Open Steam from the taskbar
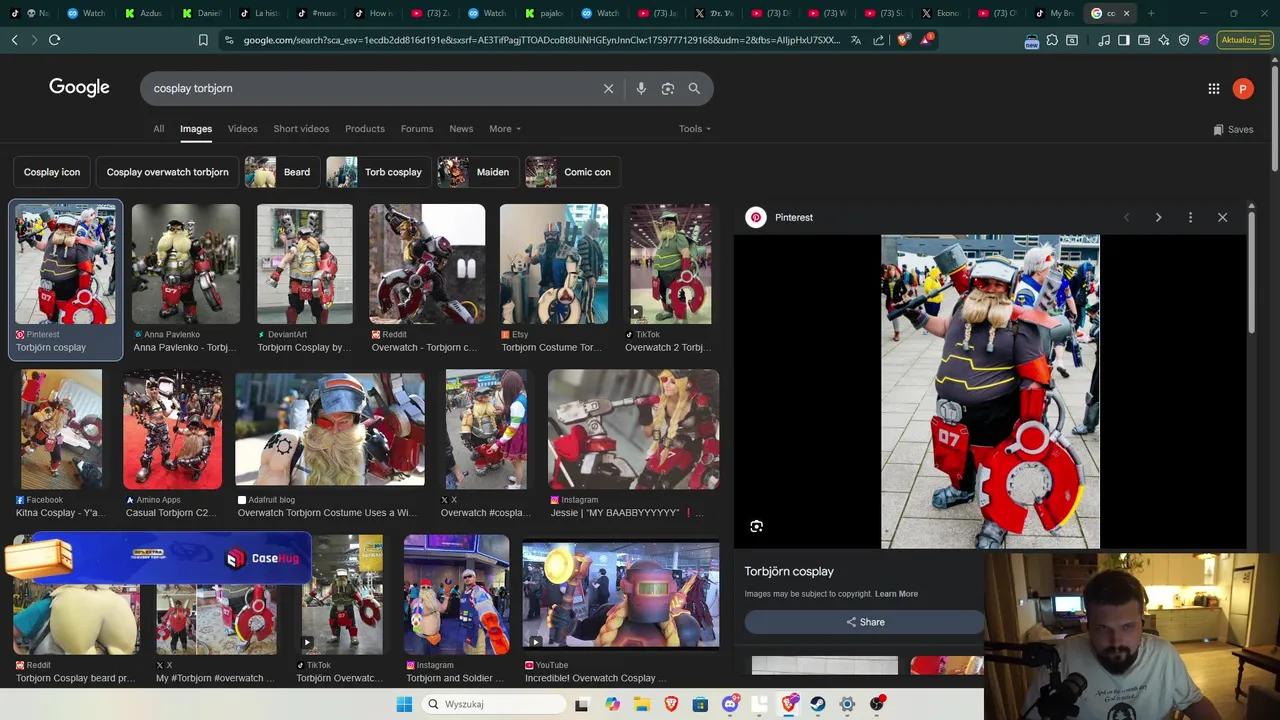The width and height of the screenshot is (1280, 720). [818, 704]
